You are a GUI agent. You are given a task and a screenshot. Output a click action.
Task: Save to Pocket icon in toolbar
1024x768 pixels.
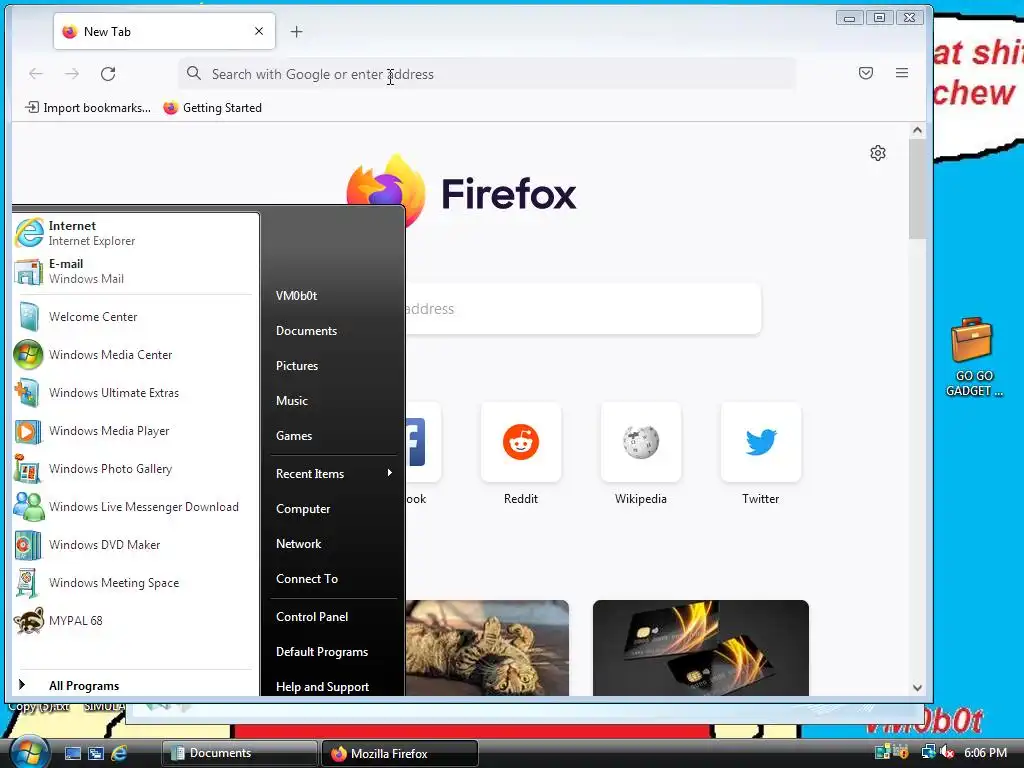coord(866,73)
